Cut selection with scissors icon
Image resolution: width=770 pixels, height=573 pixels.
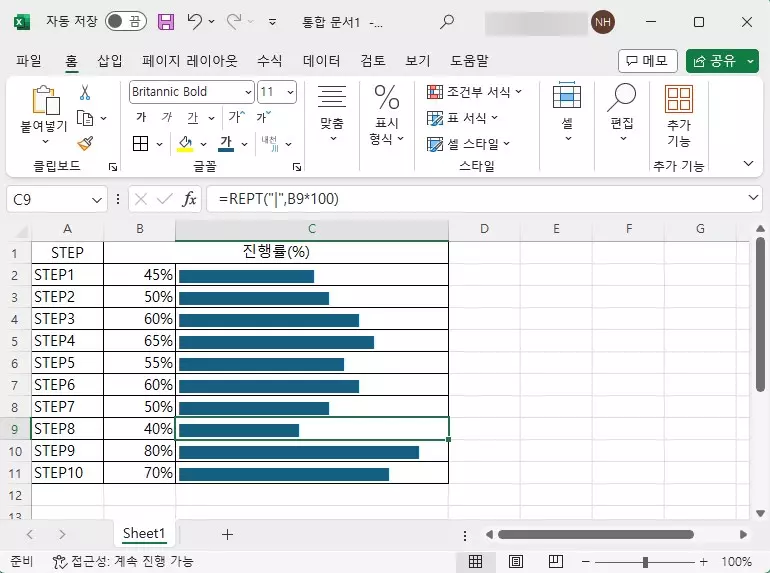pyautogui.click(x=85, y=92)
